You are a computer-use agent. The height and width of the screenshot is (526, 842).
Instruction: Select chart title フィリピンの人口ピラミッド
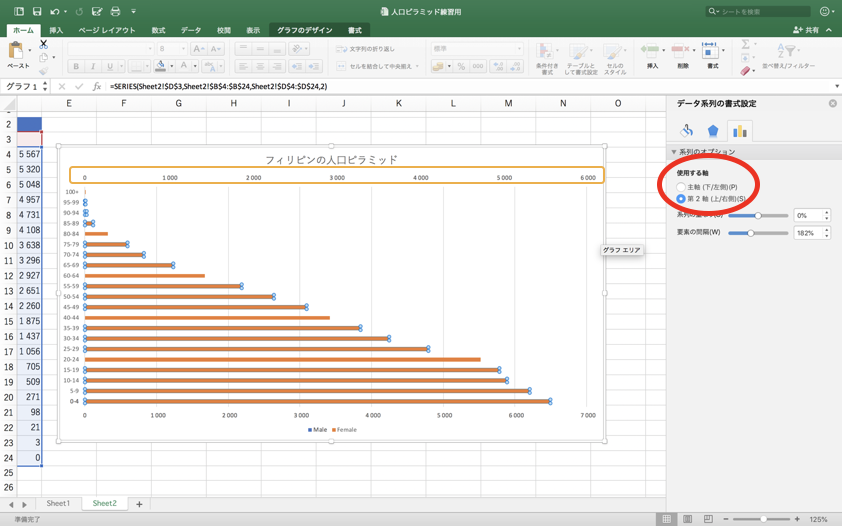pos(331,159)
